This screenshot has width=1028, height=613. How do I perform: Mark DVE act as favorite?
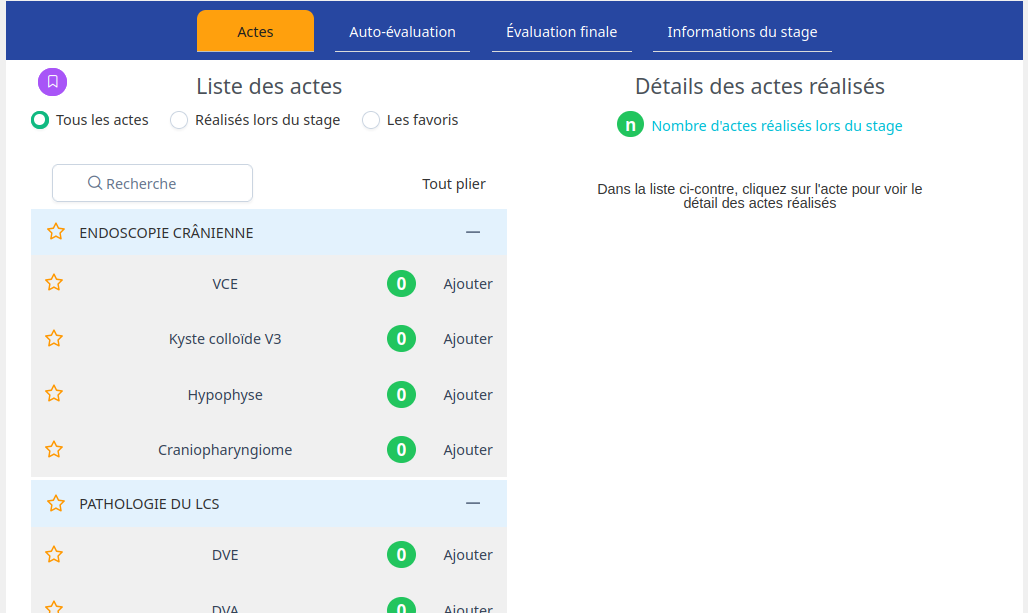coord(54,555)
